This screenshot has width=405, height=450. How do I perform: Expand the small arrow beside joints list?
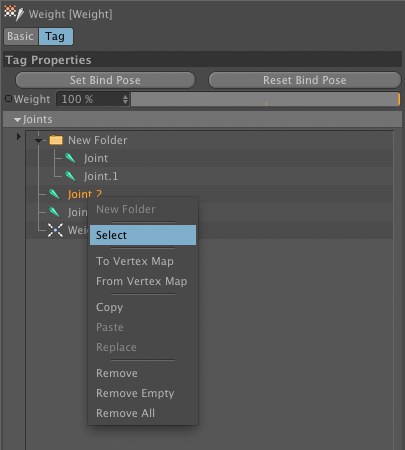(x=19, y=136)
